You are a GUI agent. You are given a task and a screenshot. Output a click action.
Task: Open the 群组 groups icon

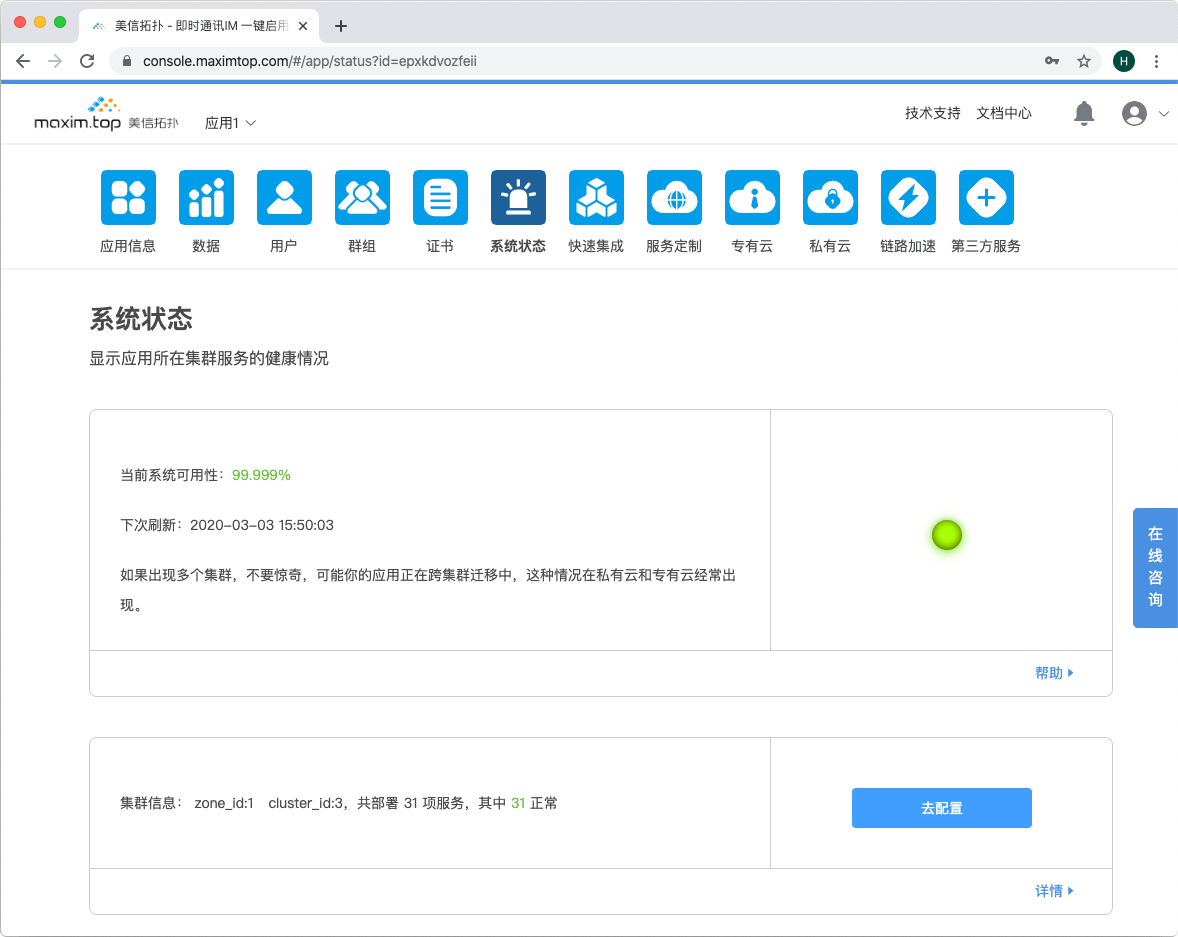click(x=362, y=198)
